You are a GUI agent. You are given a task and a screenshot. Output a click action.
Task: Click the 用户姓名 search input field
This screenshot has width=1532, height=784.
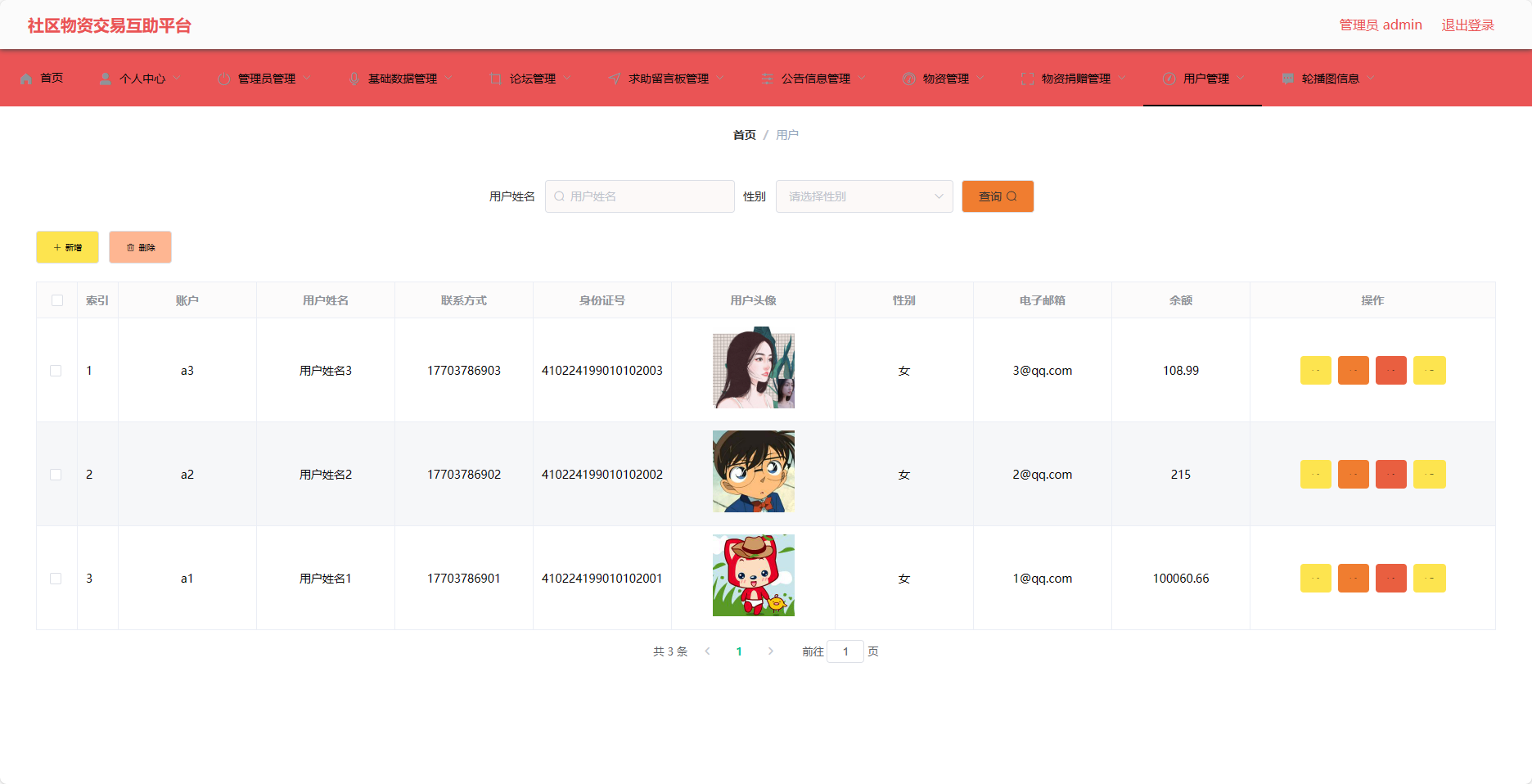click(640, 196)
